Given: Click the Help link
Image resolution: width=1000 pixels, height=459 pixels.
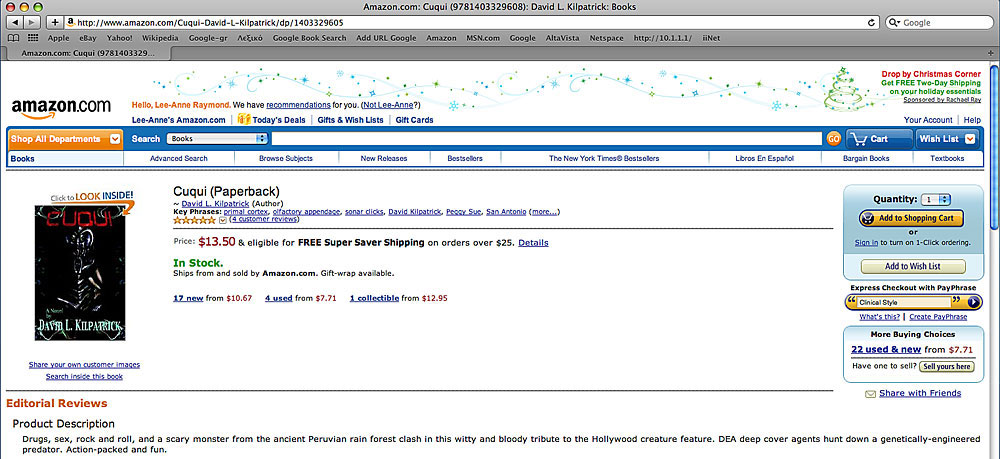Looking at the screenshot, I should (x=972, y=120).
